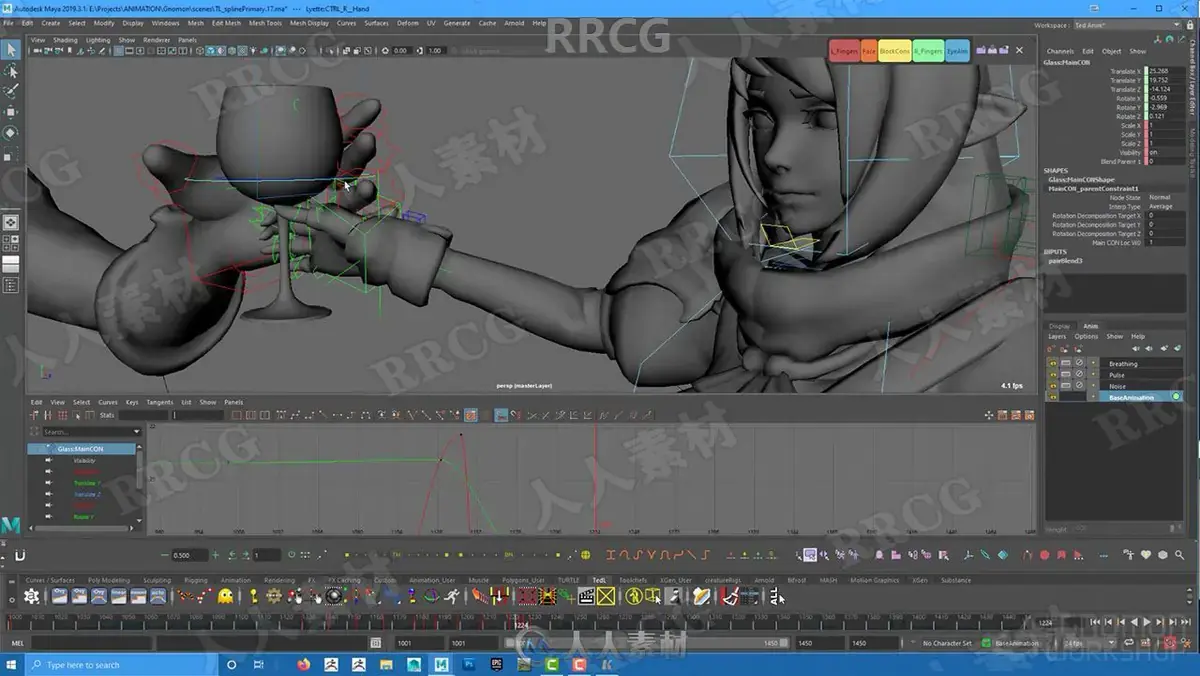Click the EyeAim blue selection button
Viewport: 1200px width, 676px height.
957,51
